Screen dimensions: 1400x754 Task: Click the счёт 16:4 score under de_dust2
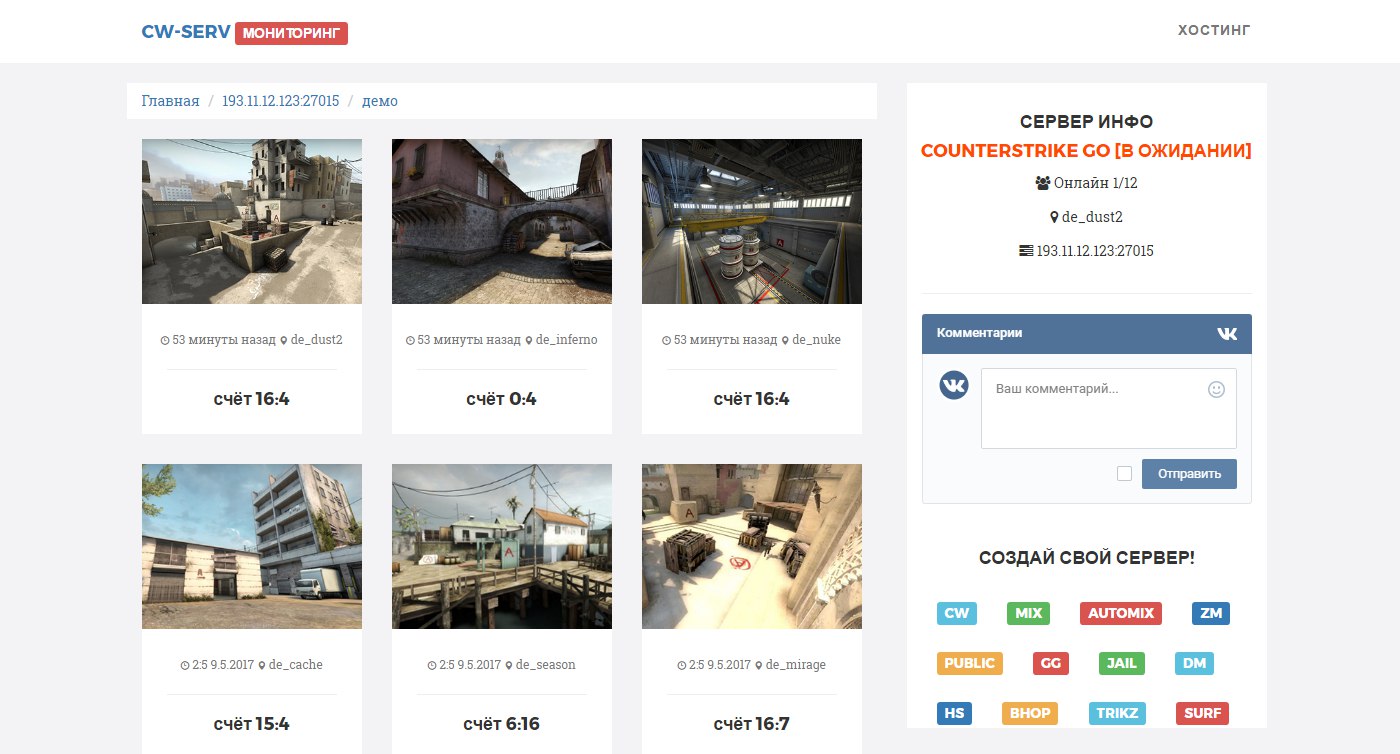[252, 399]
